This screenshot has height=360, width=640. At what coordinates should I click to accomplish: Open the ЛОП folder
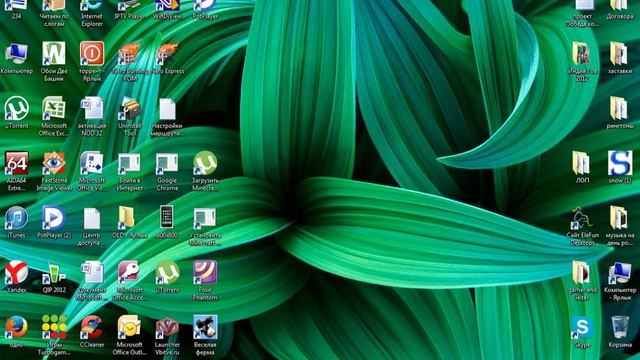(582, 167)
